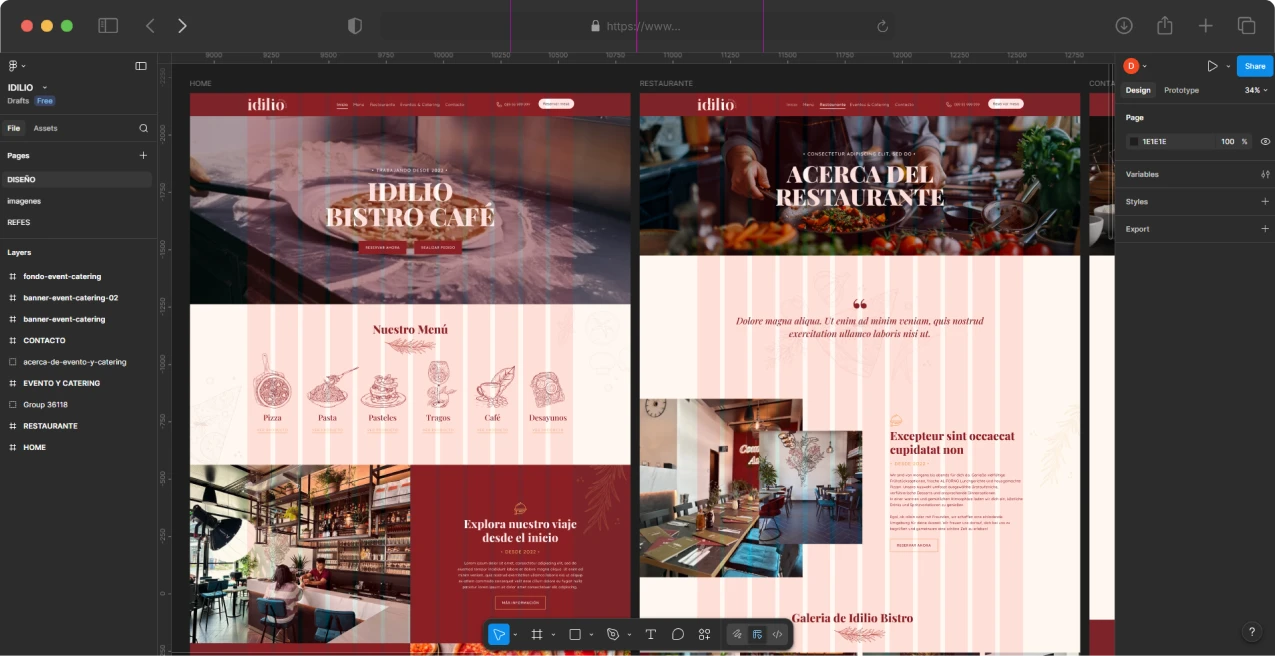Image resolution: width=1275 pixels, height=656 pixels.
Task: Expand shape tools dropdown arrow
Action: 591,634
